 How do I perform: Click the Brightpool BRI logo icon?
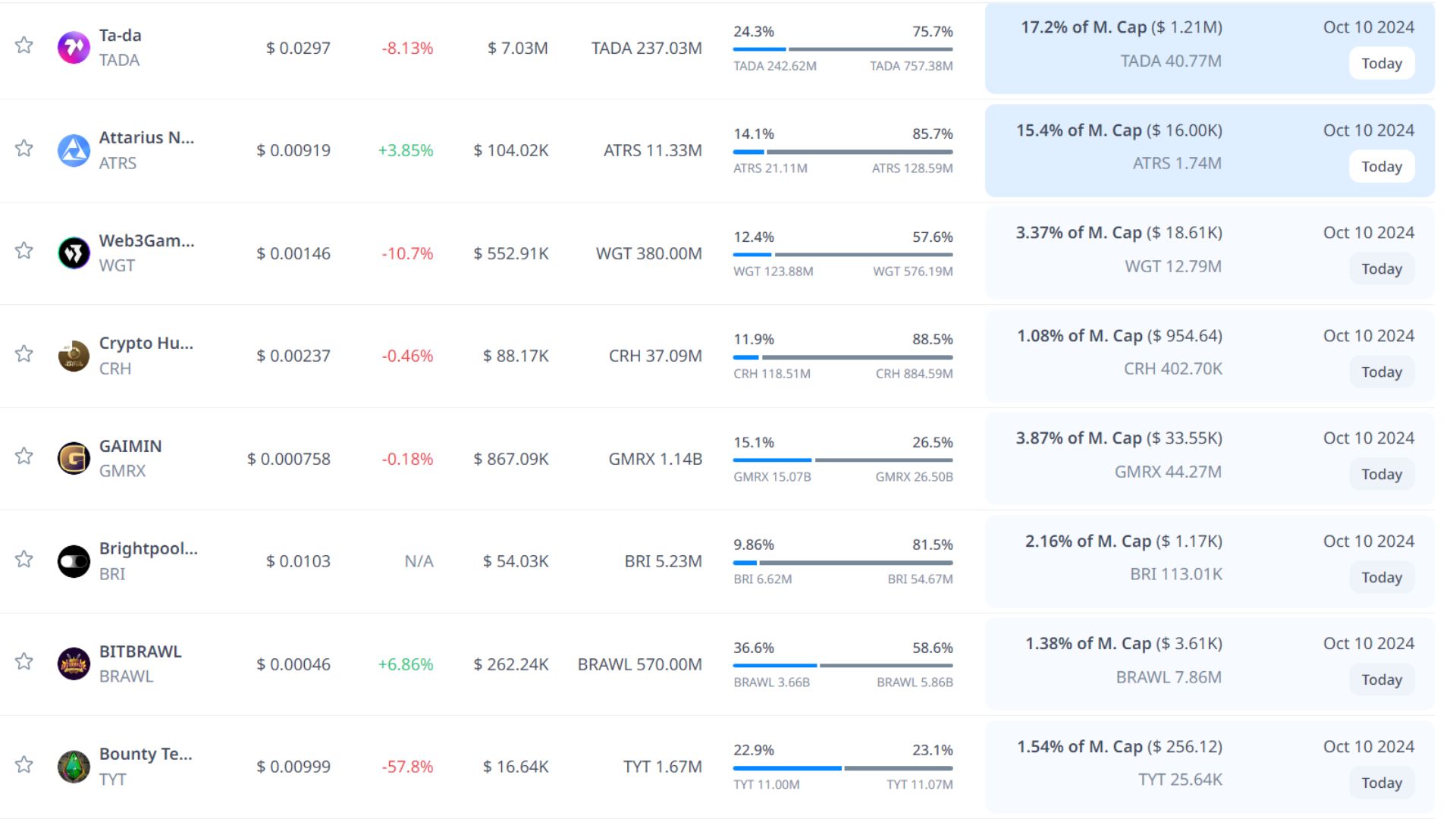pyautogui.click(x=74, y=561)
